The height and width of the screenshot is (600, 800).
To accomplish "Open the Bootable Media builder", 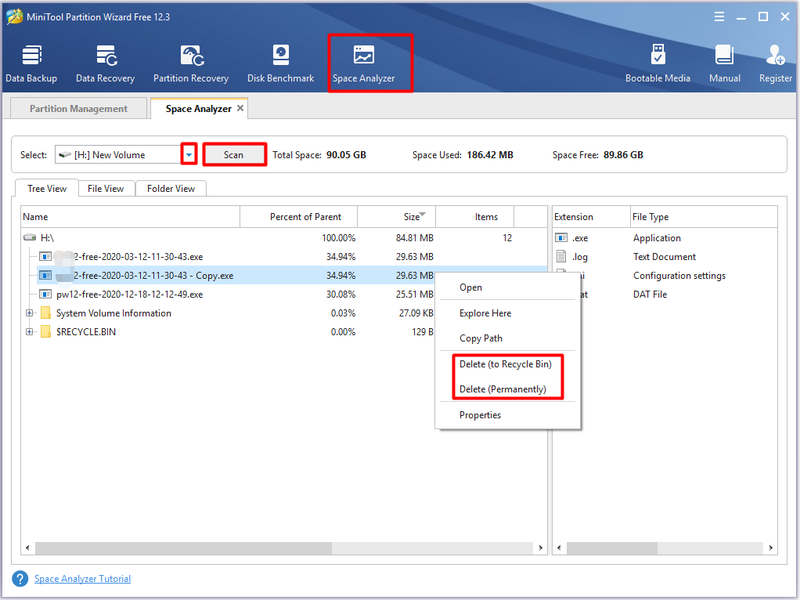I will pos(658,64).
